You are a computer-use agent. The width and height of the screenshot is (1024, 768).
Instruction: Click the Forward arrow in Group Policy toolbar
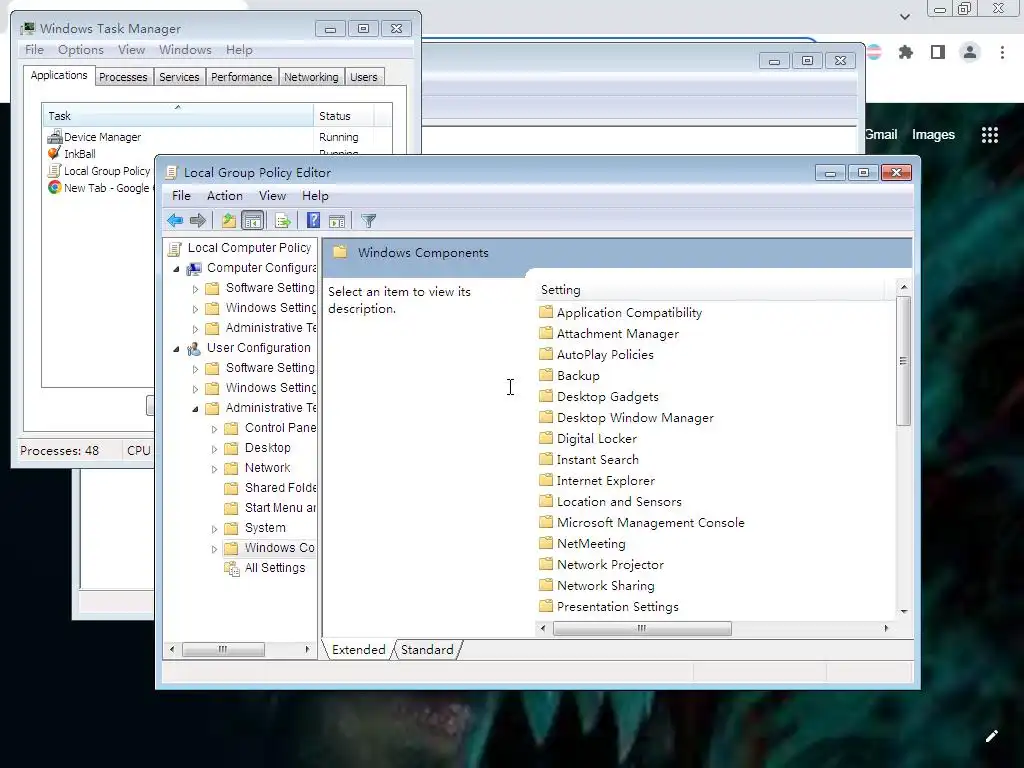[x=198, y=221]
